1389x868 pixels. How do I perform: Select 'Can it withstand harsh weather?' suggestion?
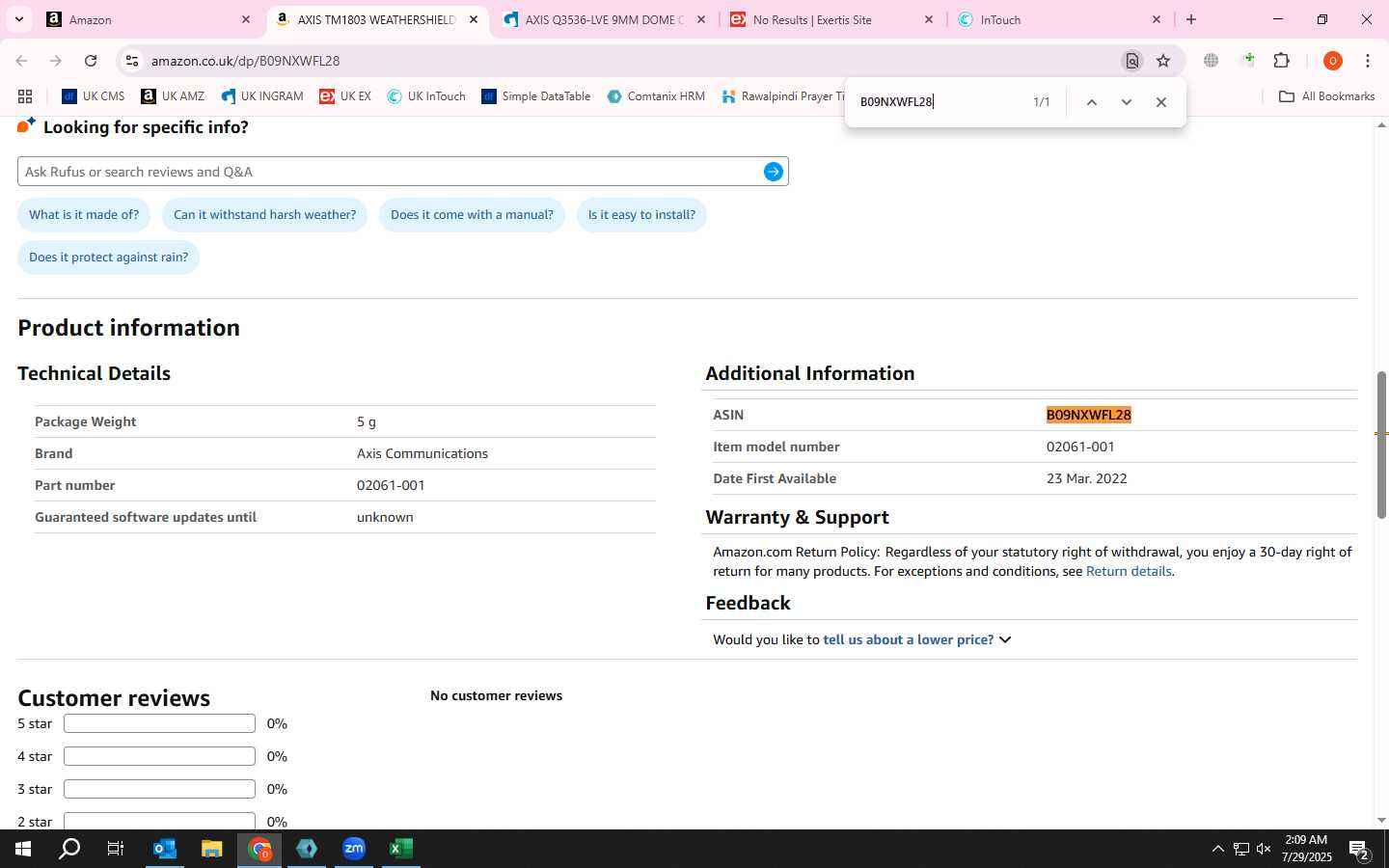pos(264,215)
